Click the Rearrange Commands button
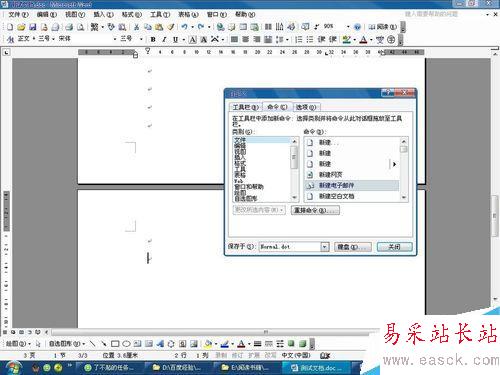The height and width of the screenshot is (375, 500). coord(315,210)
